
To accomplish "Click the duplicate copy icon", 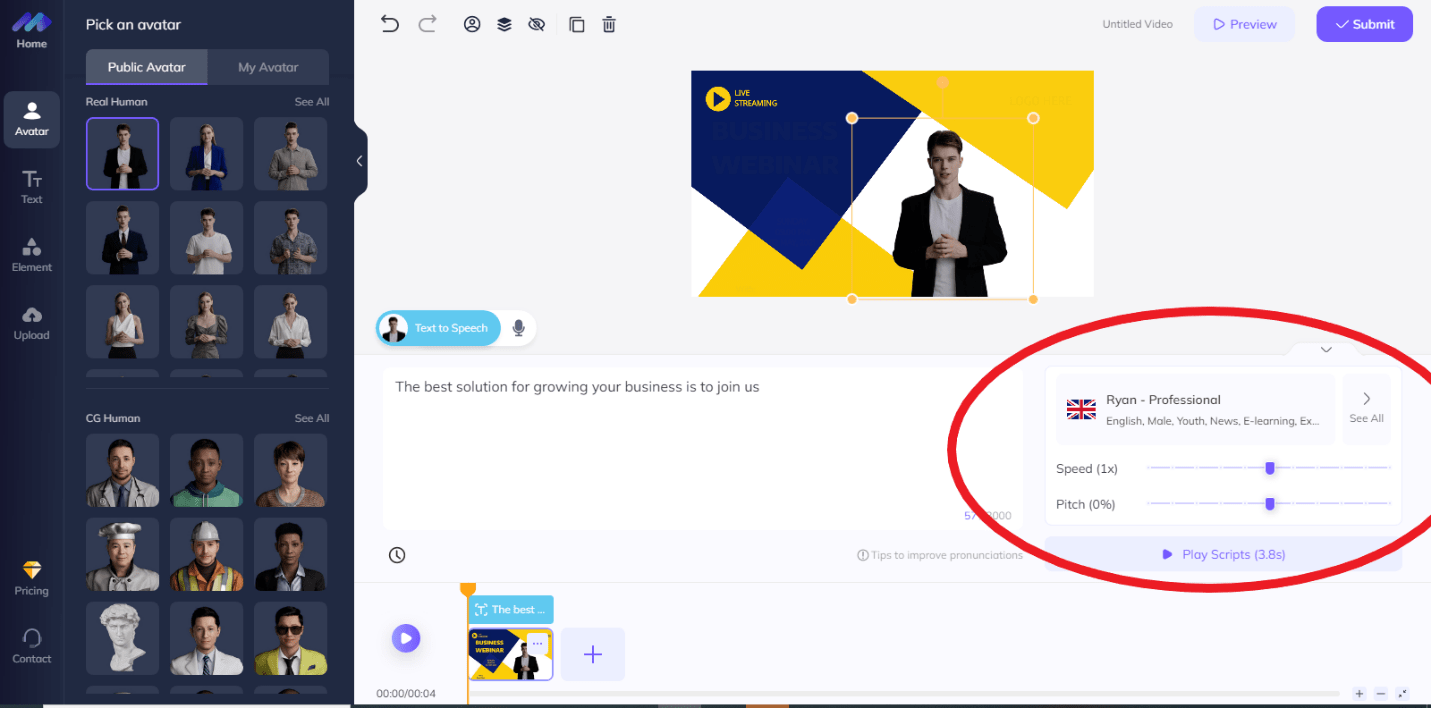I will tap(577, 24).
